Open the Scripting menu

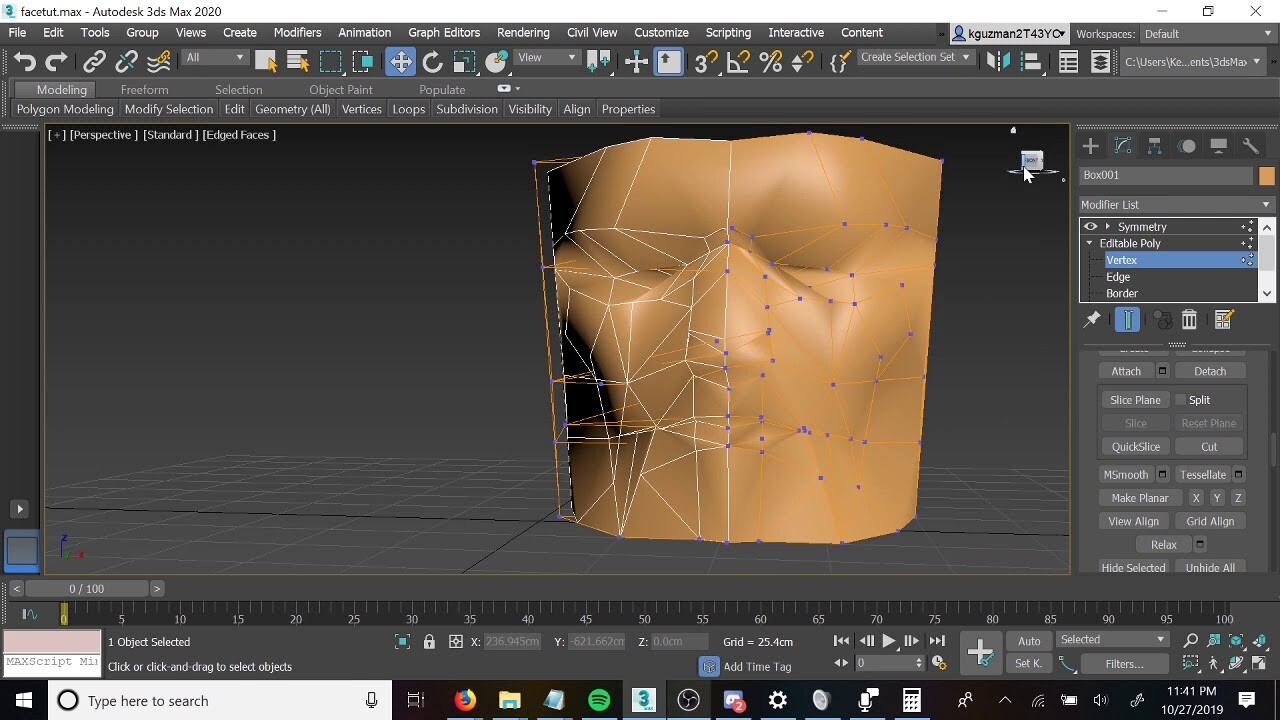coord(728,33)
